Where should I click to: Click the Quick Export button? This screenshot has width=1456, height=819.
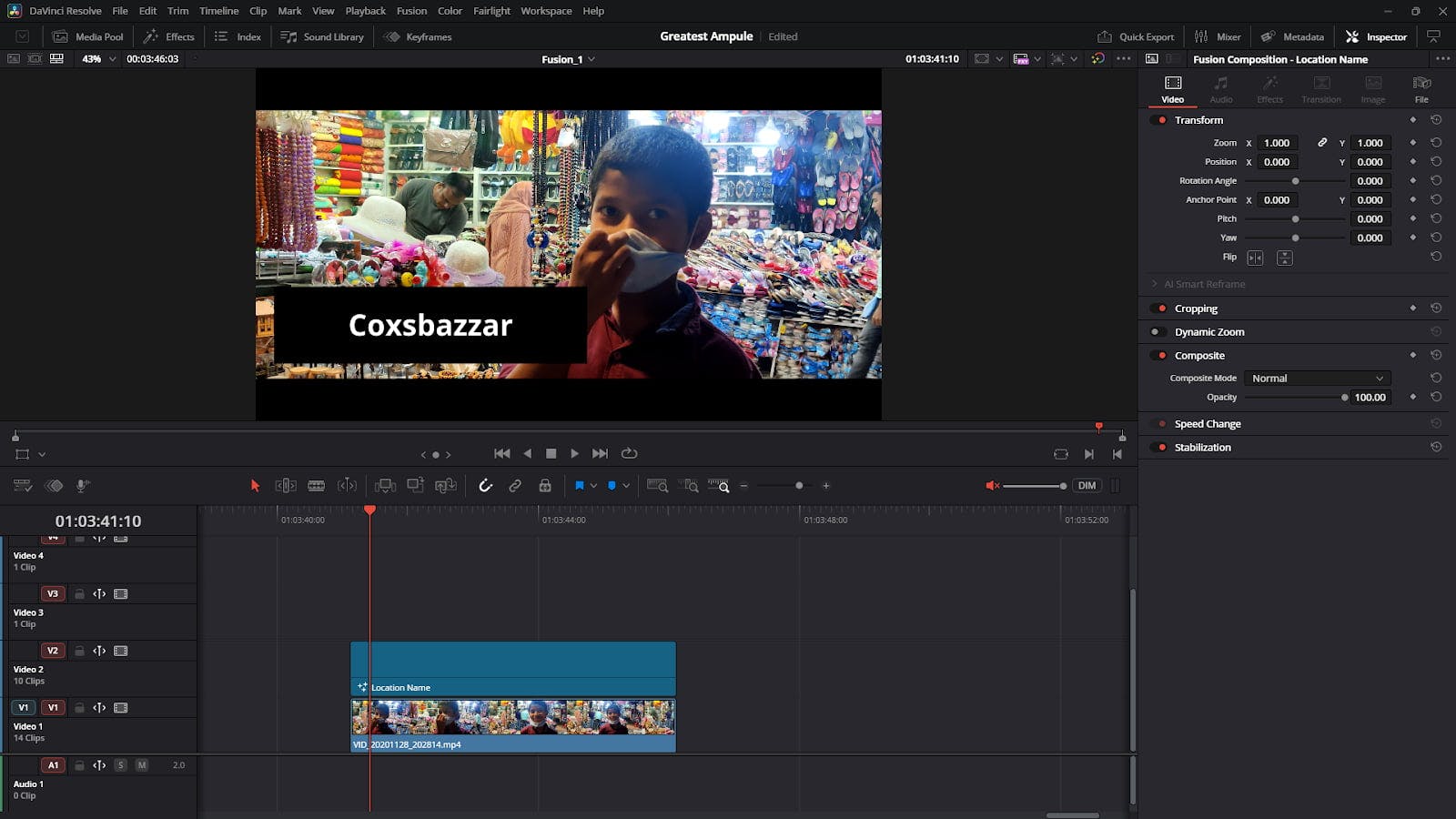tap(1136, 37)
